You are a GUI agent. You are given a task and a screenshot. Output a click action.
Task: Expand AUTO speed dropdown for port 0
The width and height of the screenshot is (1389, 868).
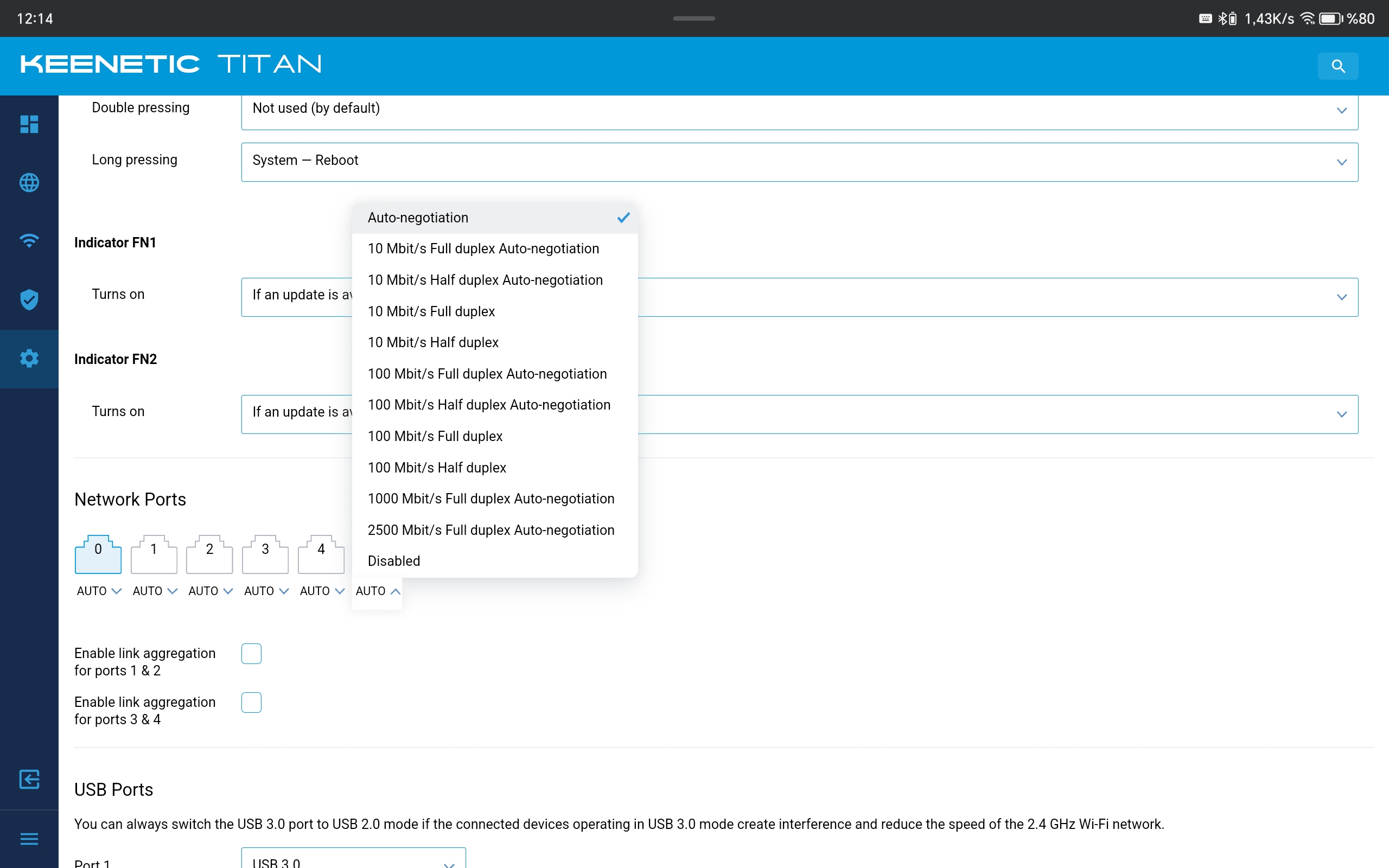tap(99, 591)
